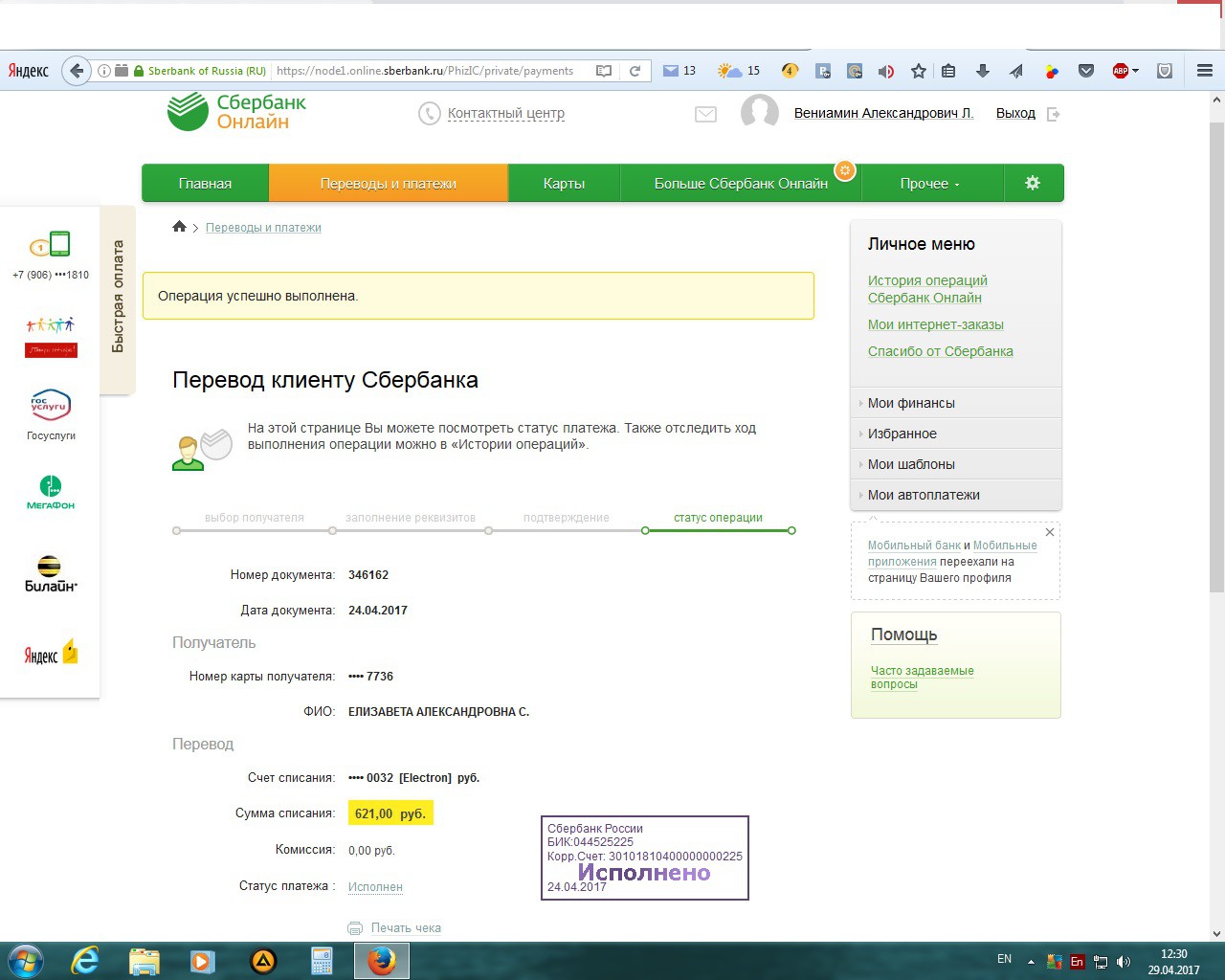This screenshot has width=1225, height=980.
Task: Open Переводы и платежи tab
Action: tap(388, 183)
